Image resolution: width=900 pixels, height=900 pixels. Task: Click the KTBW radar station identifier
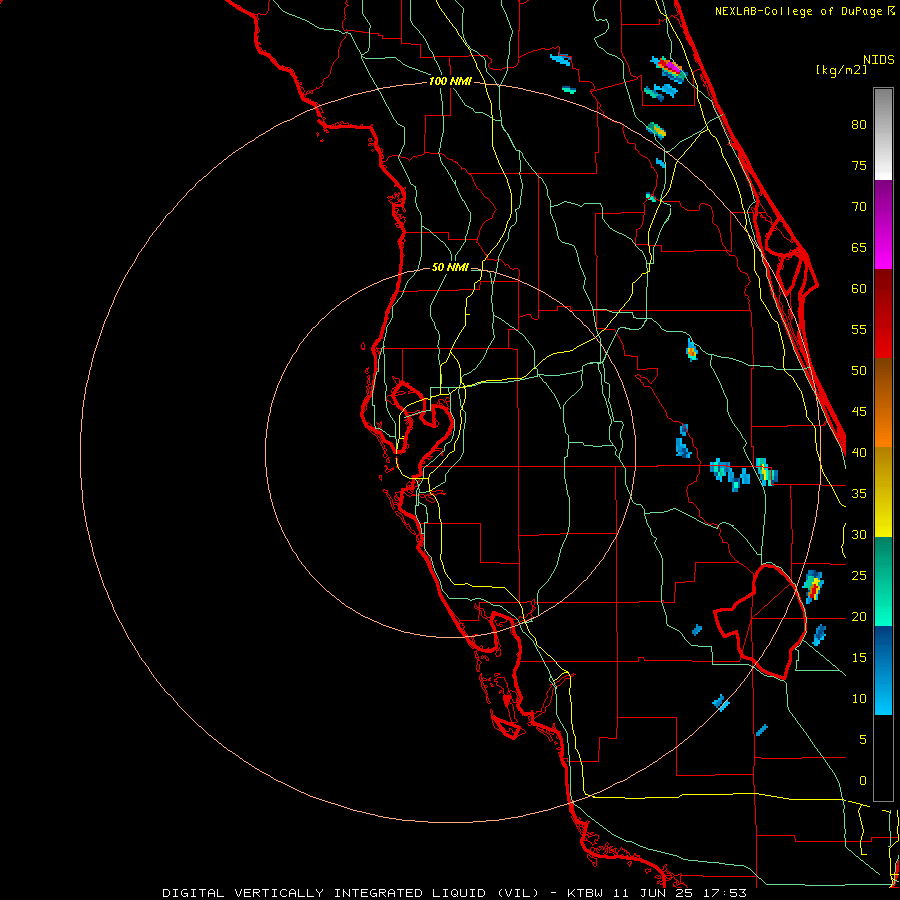click(585, 893)
